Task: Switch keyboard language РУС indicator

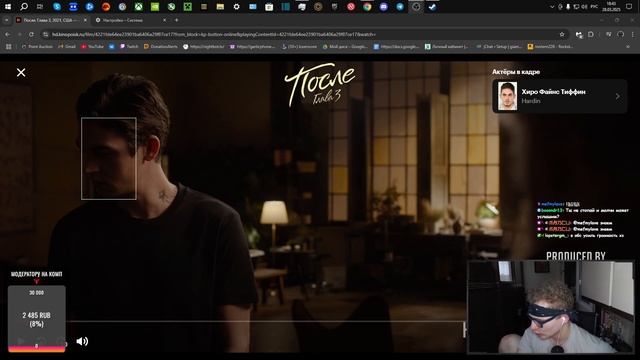Action: [x=594, y=7]
